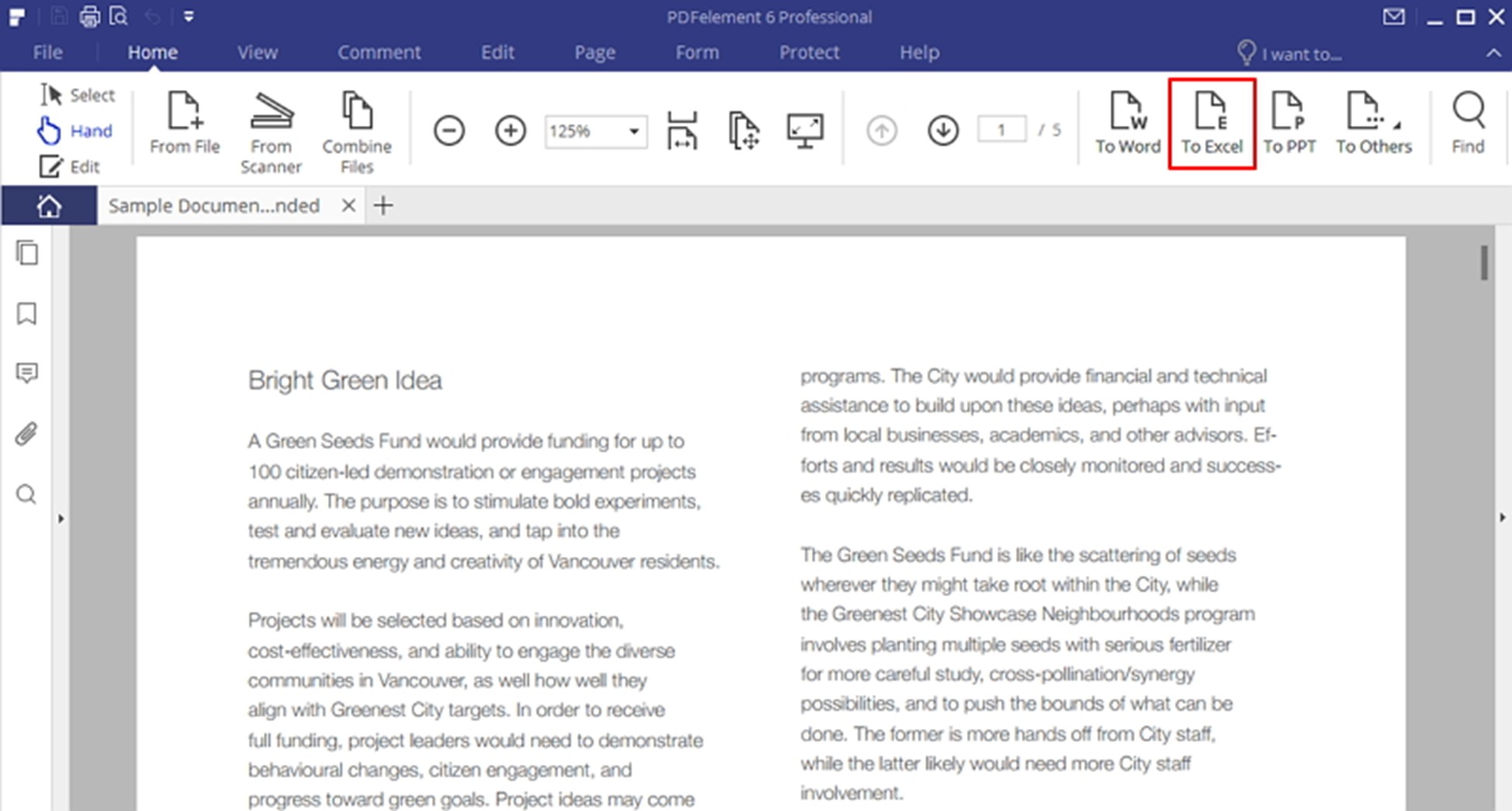
Task: Select the Select tool
Action: pyautogui.click(x=78, y=95)
